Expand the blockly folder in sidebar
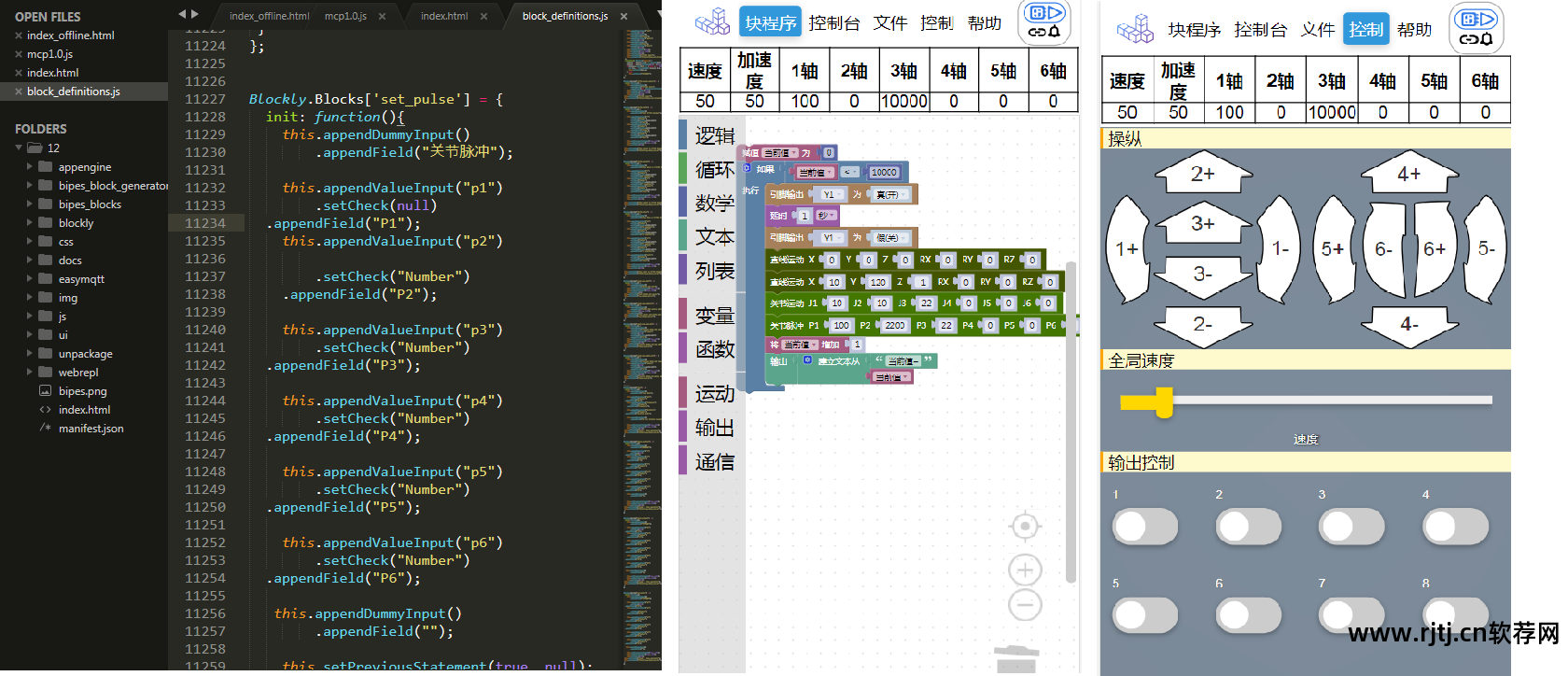 [x=30, y=223]
